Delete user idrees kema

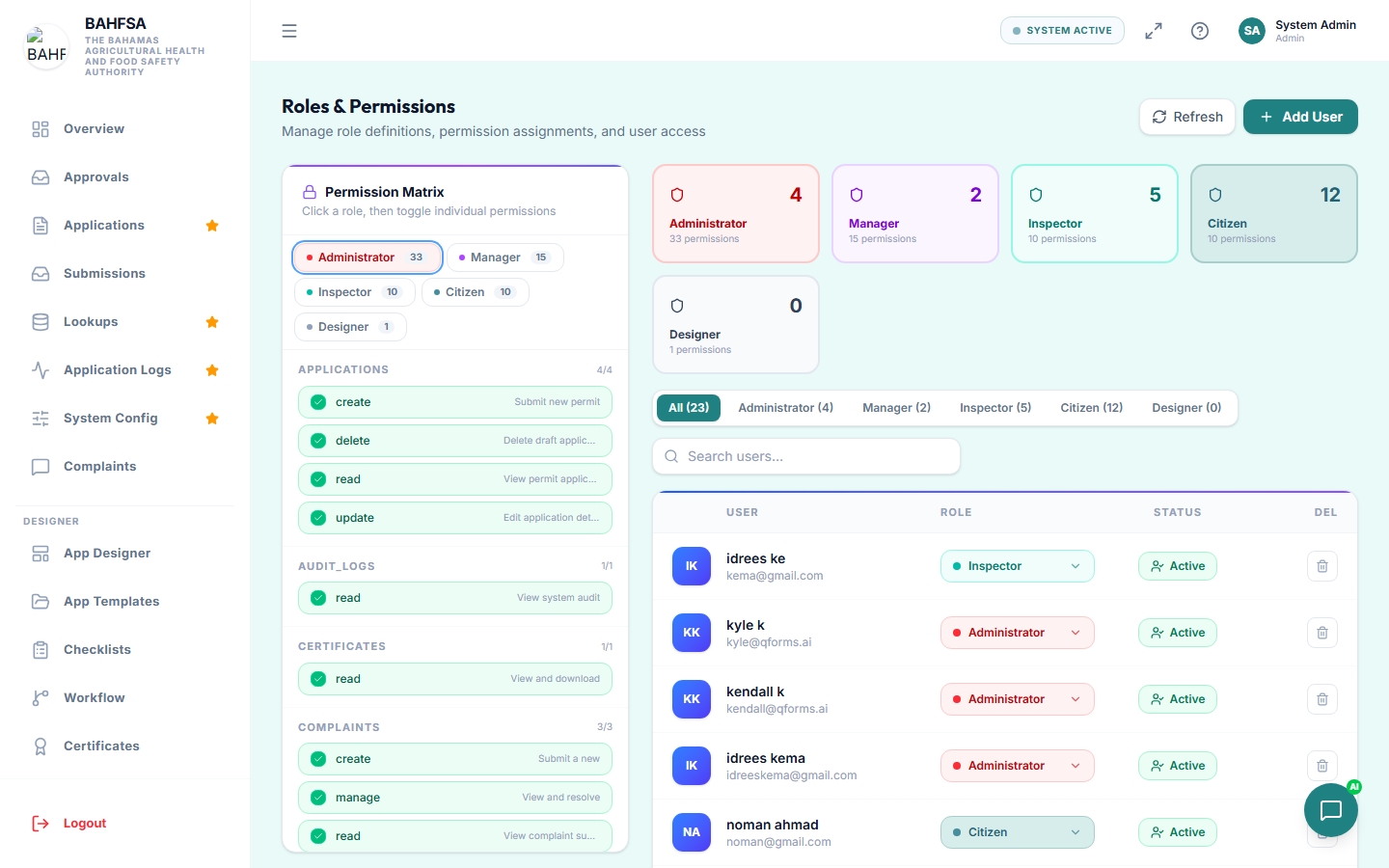(x=1322, y=766)
